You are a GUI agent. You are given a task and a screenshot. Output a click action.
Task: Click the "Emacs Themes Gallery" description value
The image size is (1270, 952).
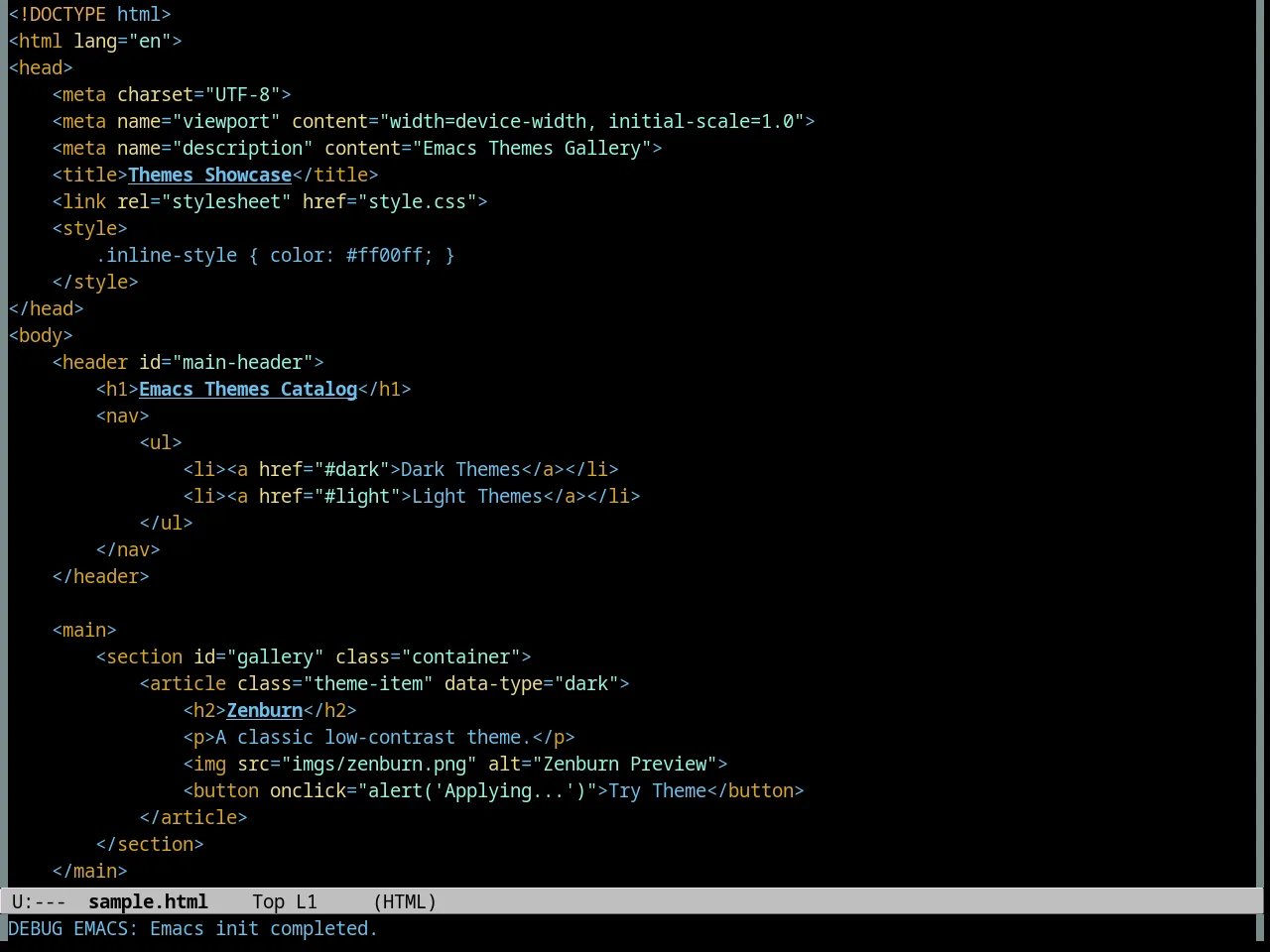pos(532,148)
